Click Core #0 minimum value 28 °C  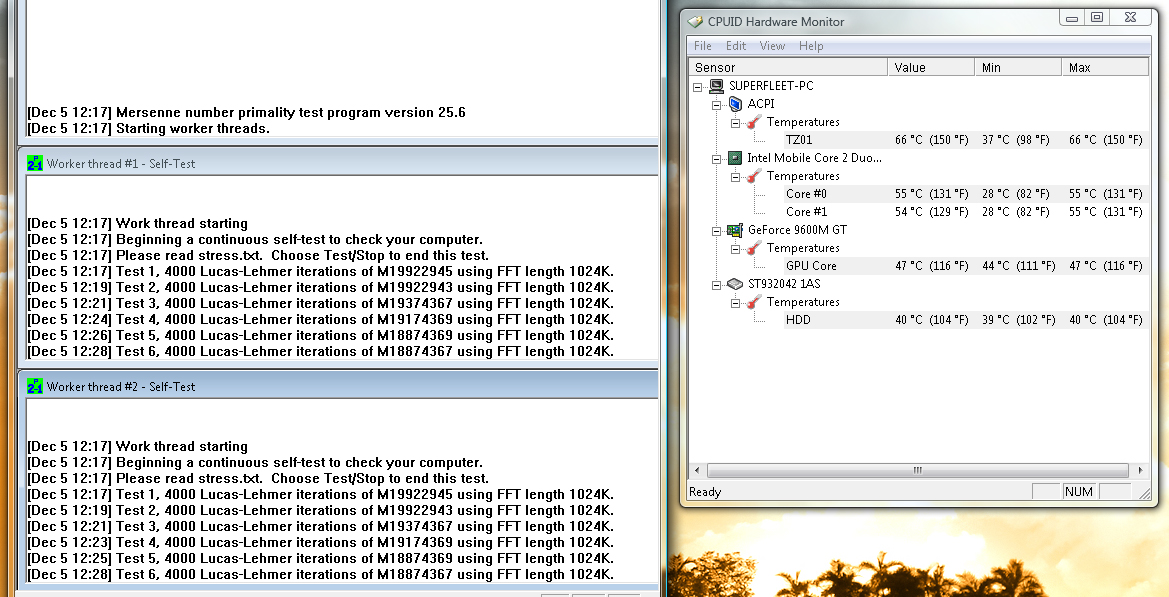pos(1015,194)
